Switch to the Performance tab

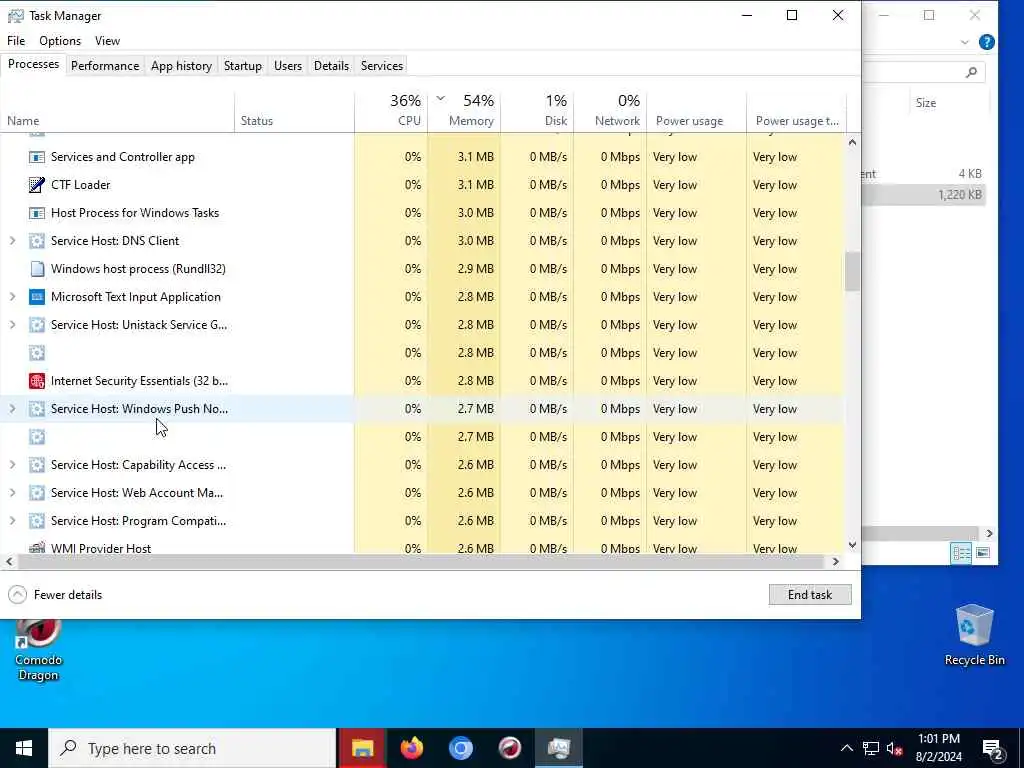click(x=105, y=66)
